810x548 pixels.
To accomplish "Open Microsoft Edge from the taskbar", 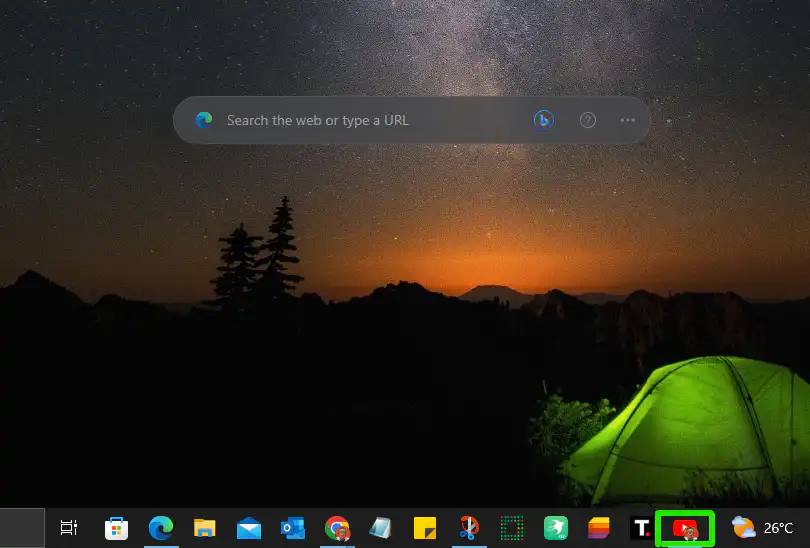I will click(x=161, y=528).
